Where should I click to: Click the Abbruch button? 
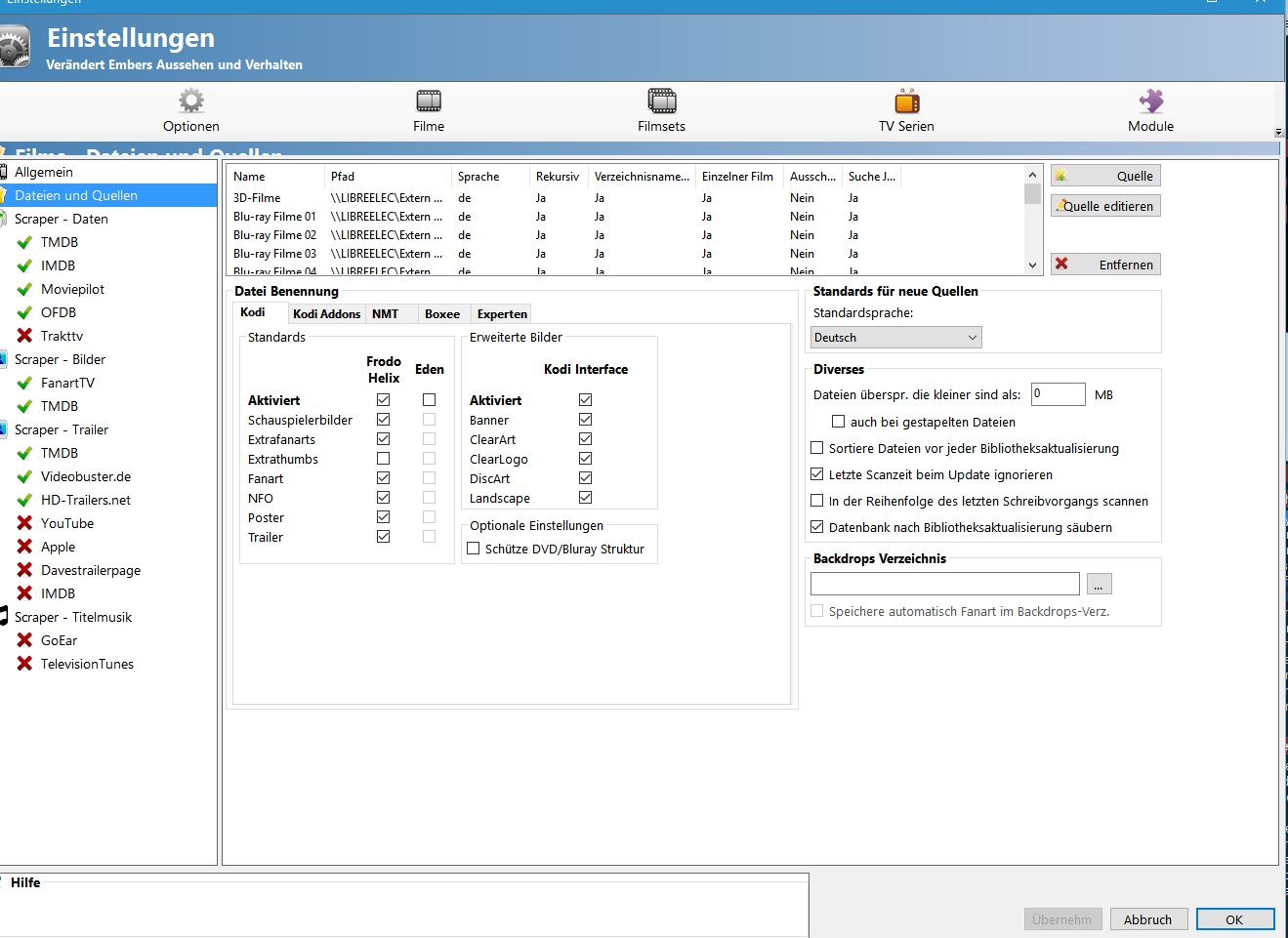pos(1148,919)
